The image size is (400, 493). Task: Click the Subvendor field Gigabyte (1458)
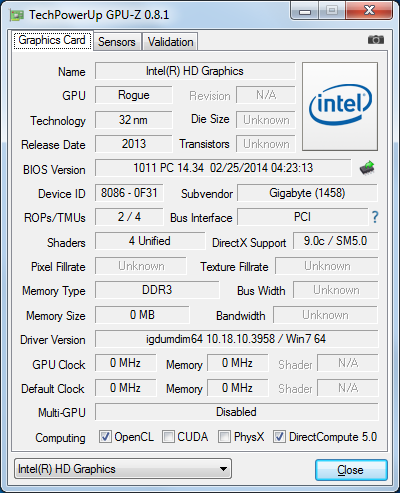click(x=307, y=193)
